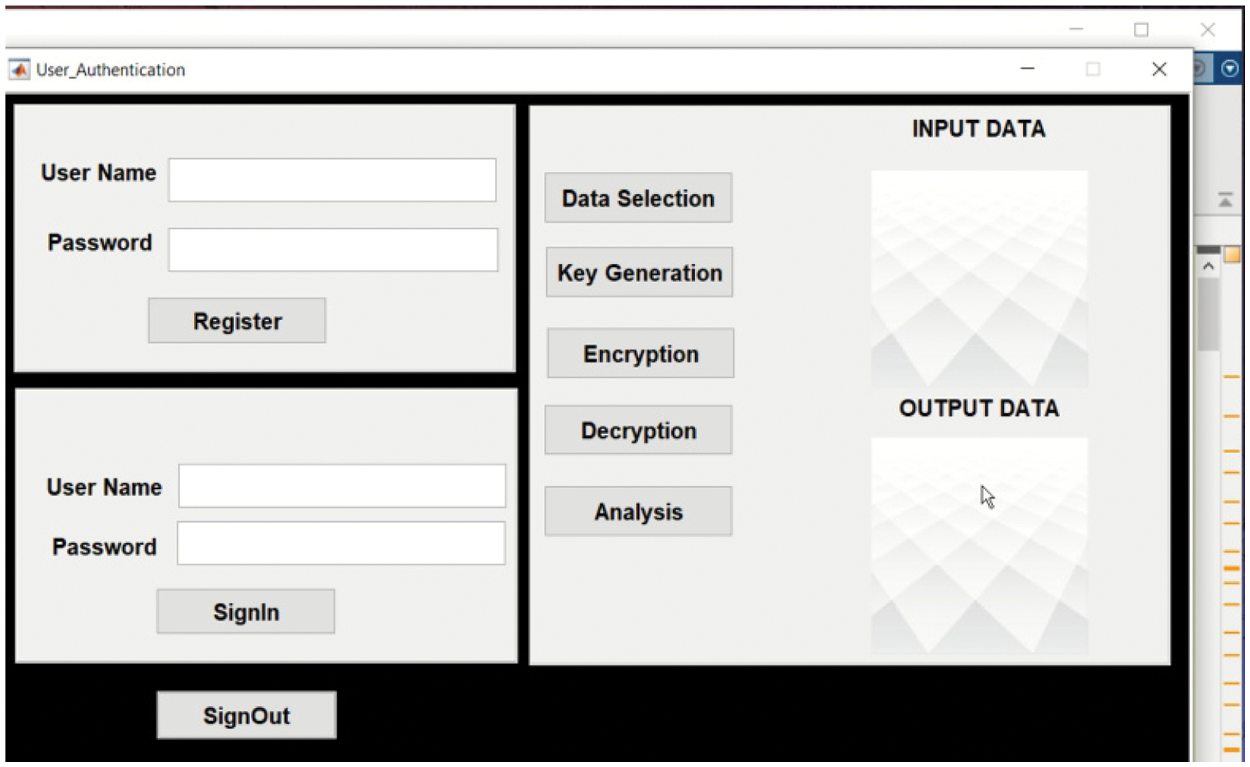
Task: Minimize the User_Authentication window
Action: point(1027,69)
